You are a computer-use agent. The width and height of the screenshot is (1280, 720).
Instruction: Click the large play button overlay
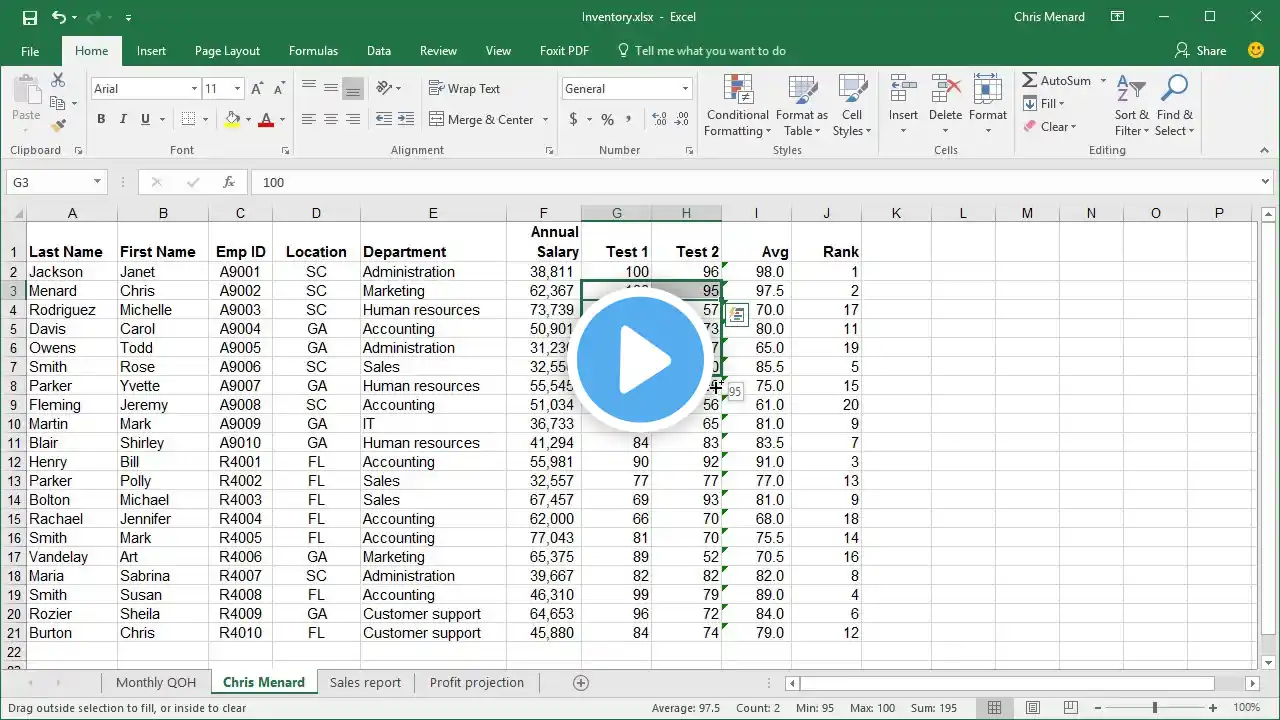point(640,360)
